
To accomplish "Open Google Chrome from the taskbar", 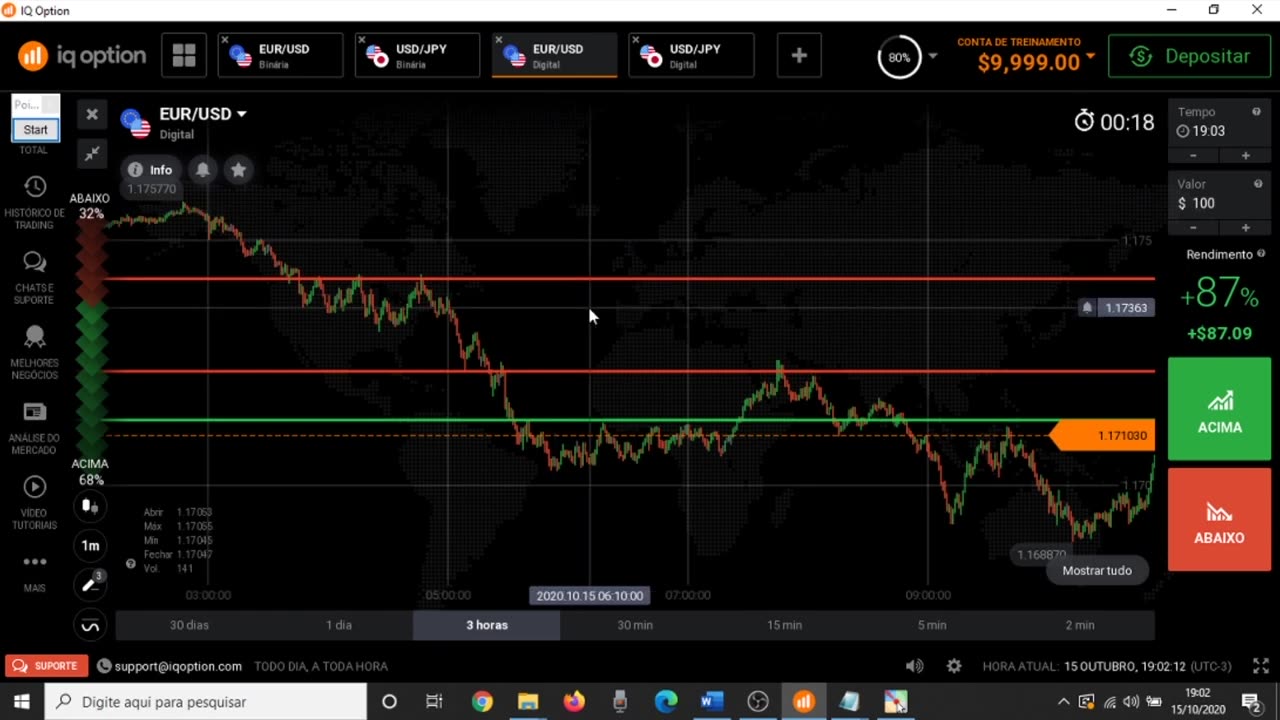I will coord(482,702).
